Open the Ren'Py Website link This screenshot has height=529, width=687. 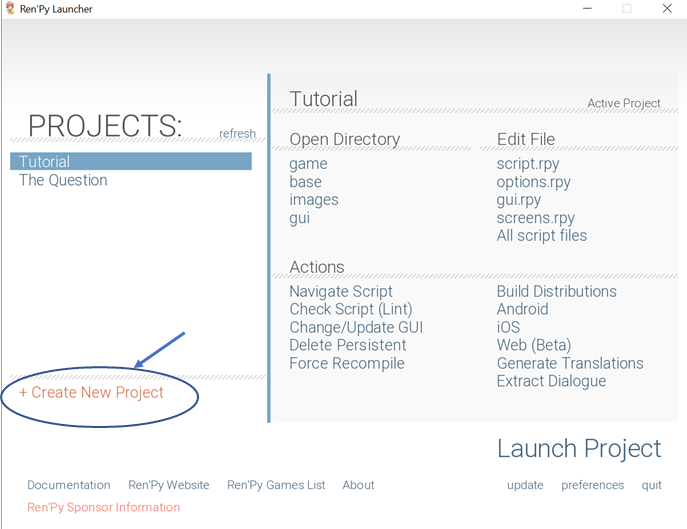169,485
